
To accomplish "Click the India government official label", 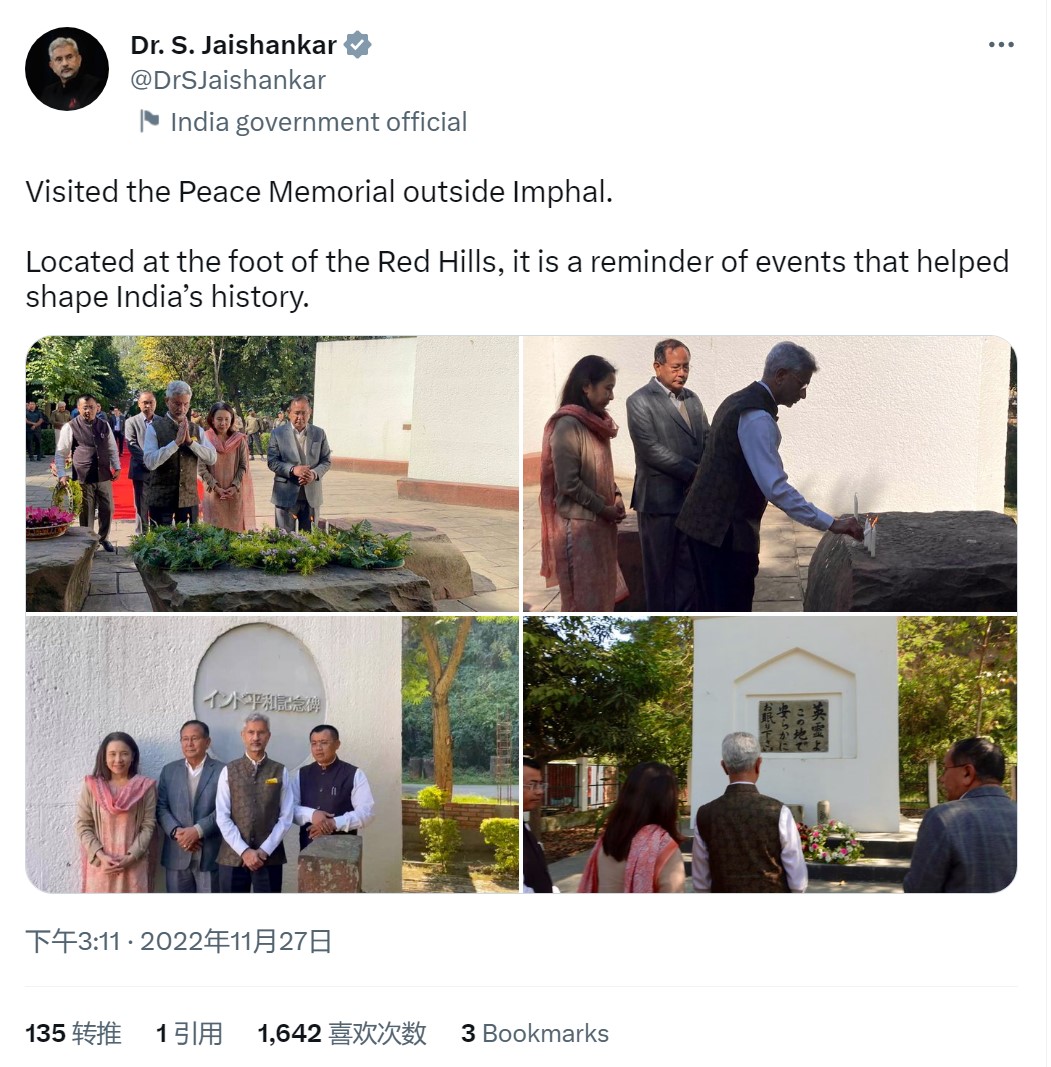I will [x=319, y=122].
